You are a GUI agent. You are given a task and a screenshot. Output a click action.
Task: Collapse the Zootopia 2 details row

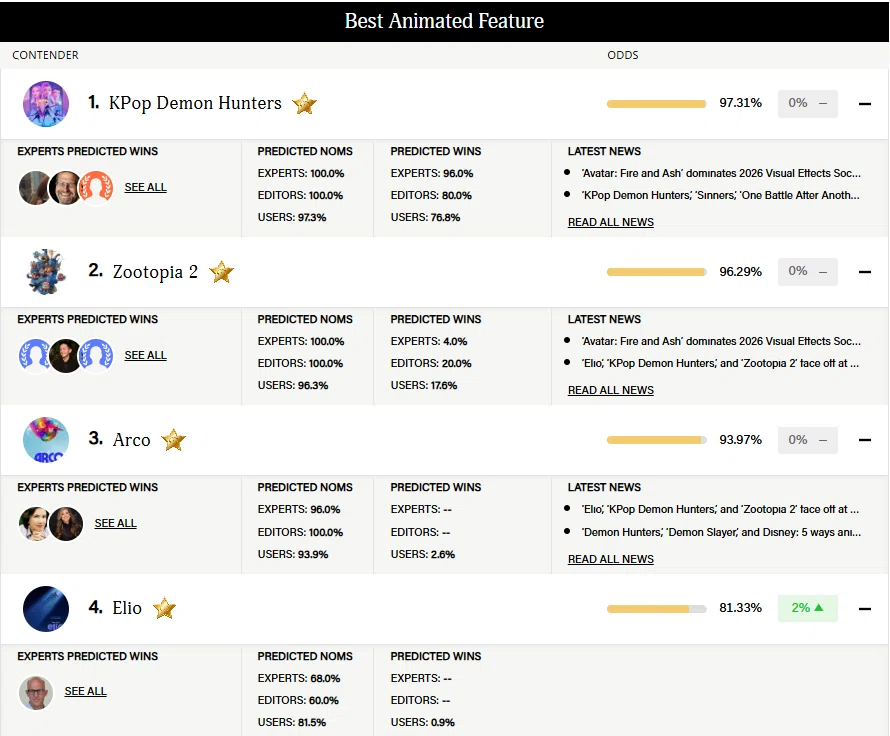(x=864, y=272)
